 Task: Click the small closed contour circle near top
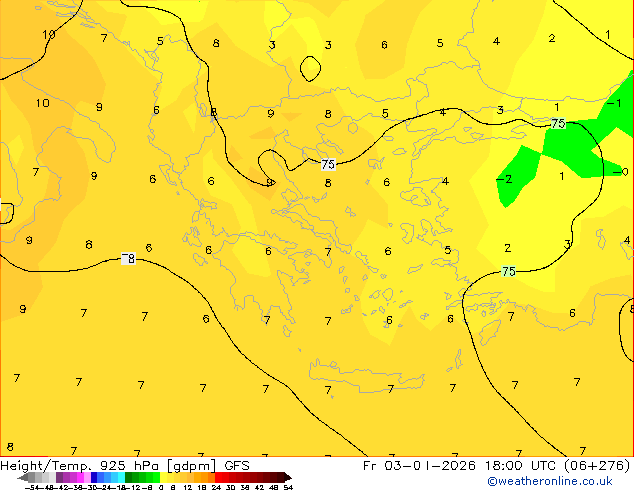[x=311, y=69]
